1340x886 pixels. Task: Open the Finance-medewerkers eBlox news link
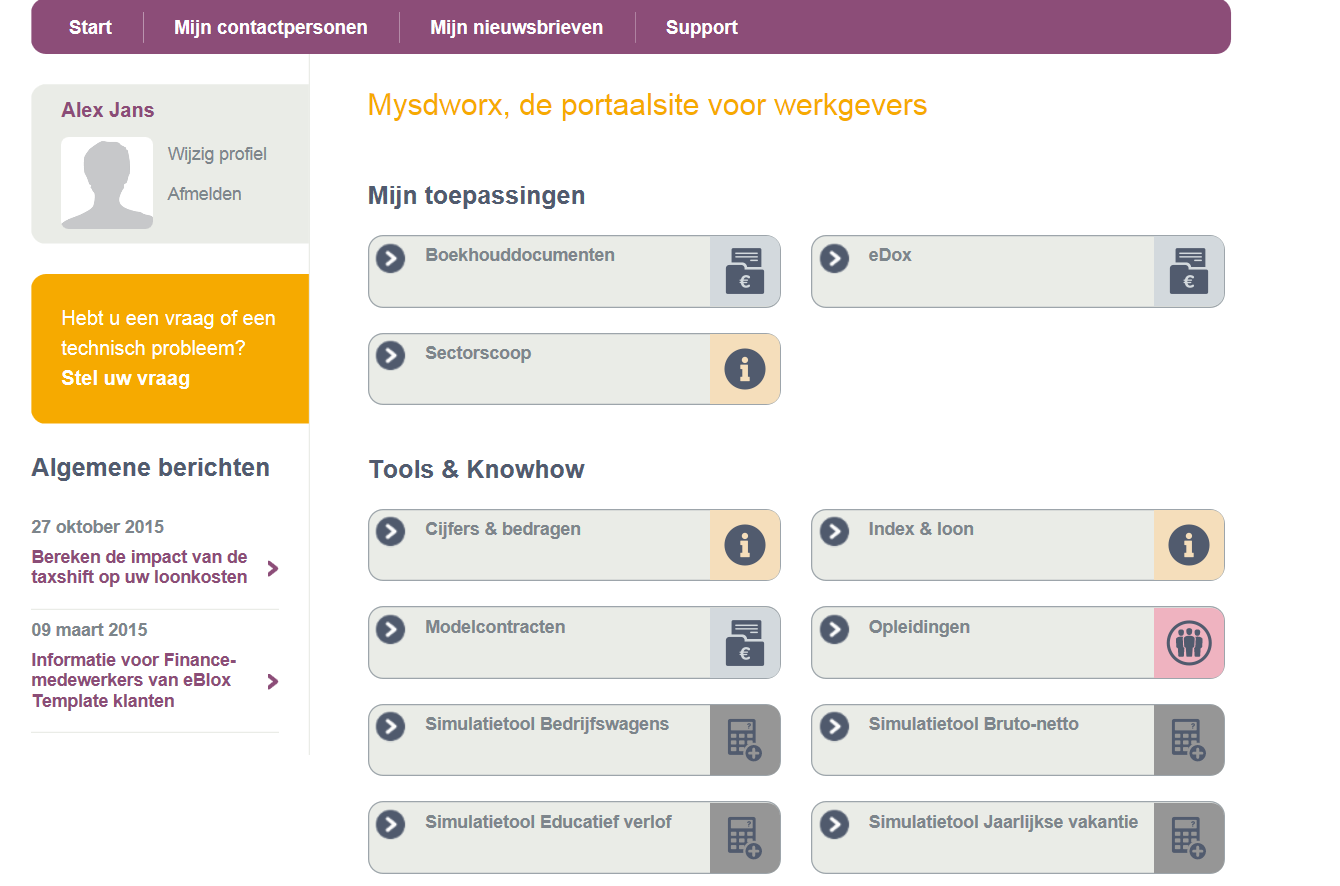coord(133,680)
